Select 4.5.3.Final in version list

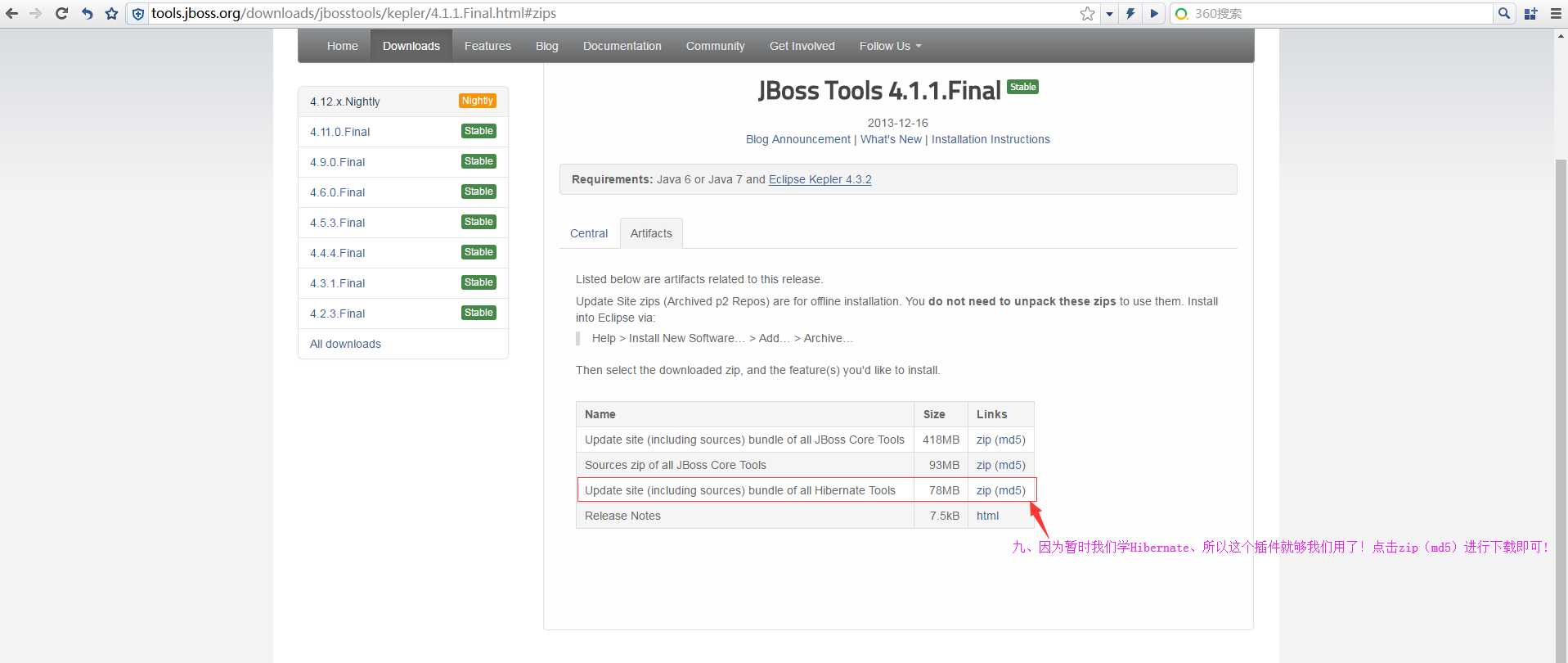[x=403, y=223]
